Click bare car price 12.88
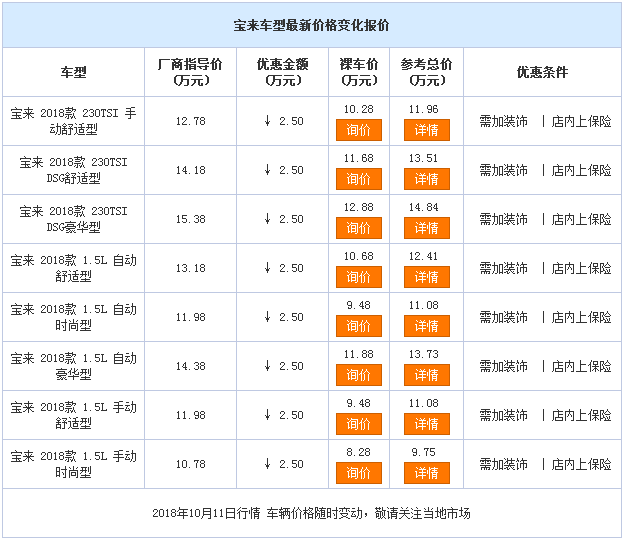 pos(359,207)
